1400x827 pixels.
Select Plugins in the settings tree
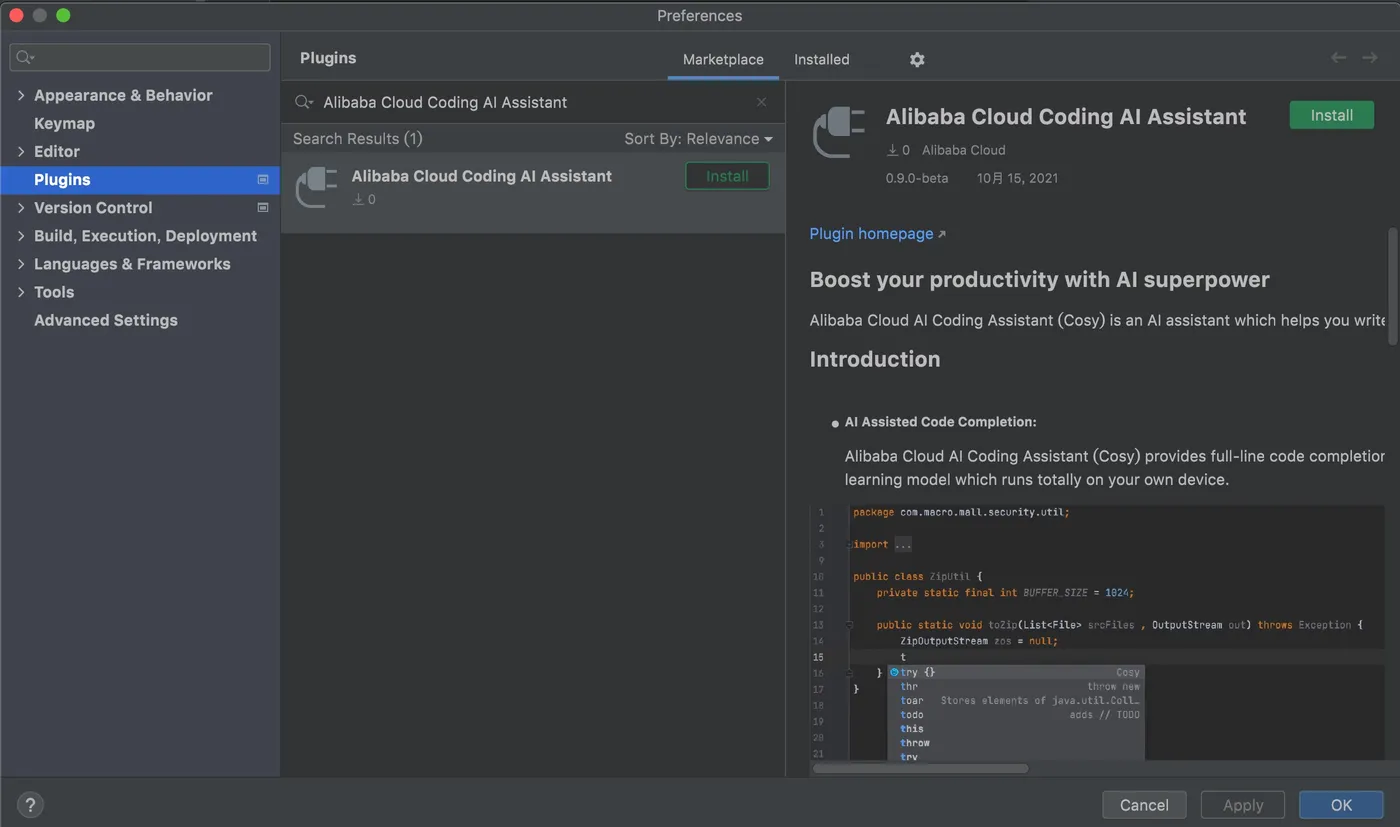pyautogui.click(x=140, y=180)
